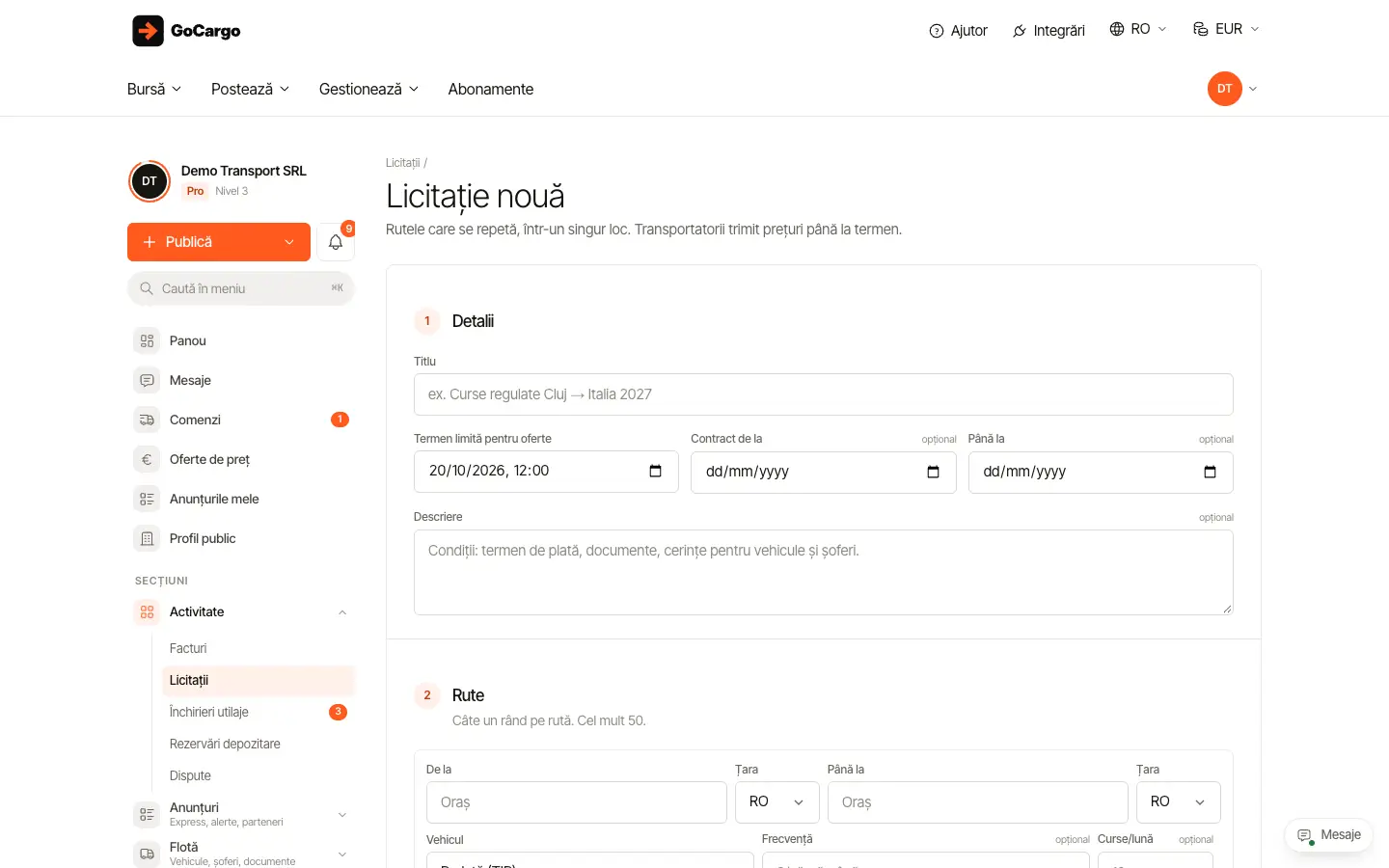This screenshot has width=1389, height=868.
Task: Open the Postează menu
Action: point(250,89)
